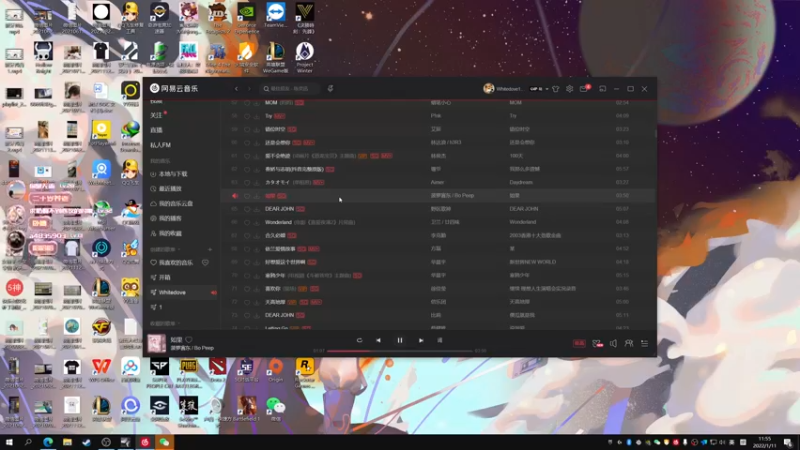Like the DEAR JOHN song lasting 05:07
This screenshot has height=450, width=800.
247,209
